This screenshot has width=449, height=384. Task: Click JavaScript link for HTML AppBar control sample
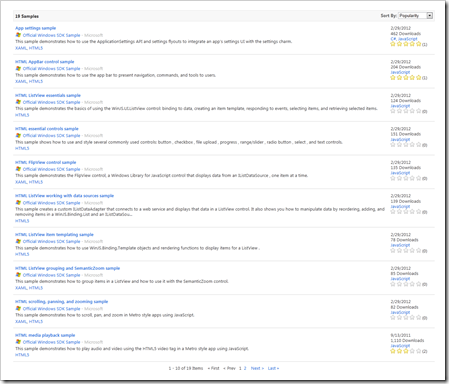(x=400, y=72)
